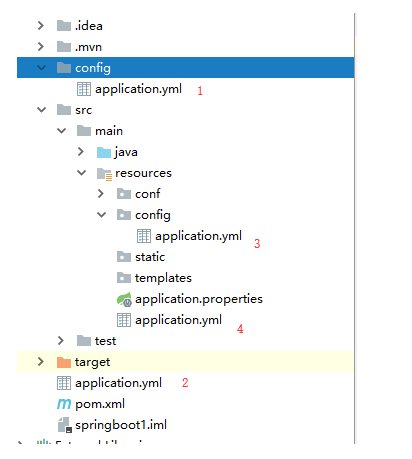Select the java row label
412x459 pixels.
pyautogui.click(x=126, y=152)
